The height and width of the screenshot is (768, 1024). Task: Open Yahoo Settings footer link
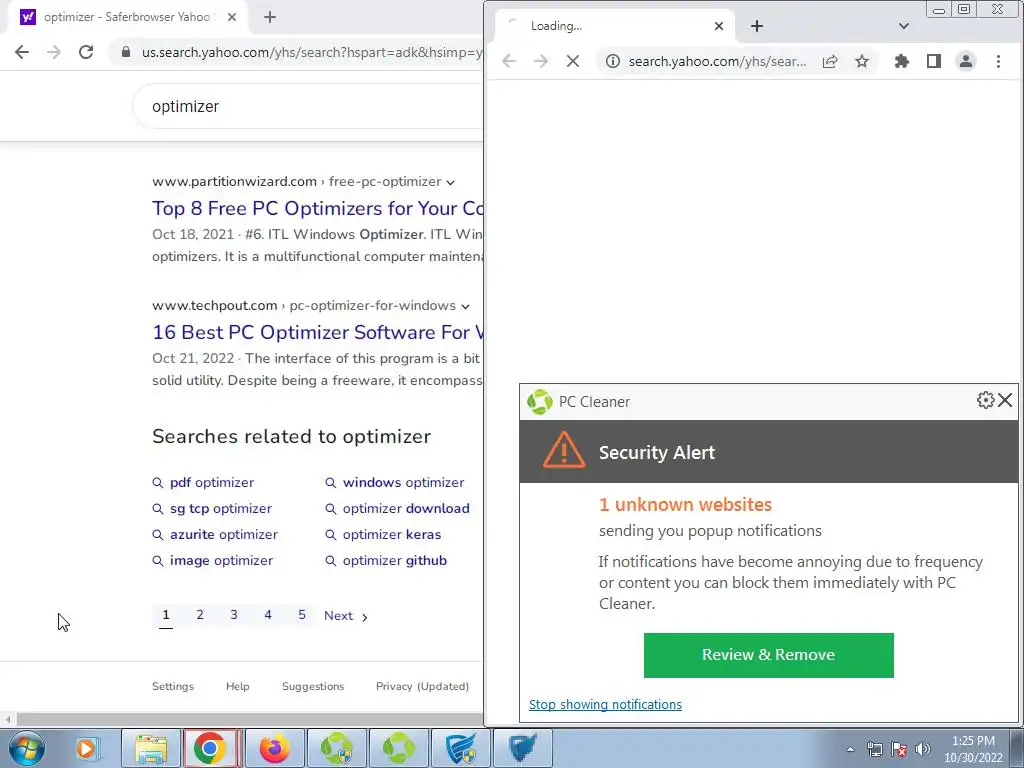pos(173,686)
